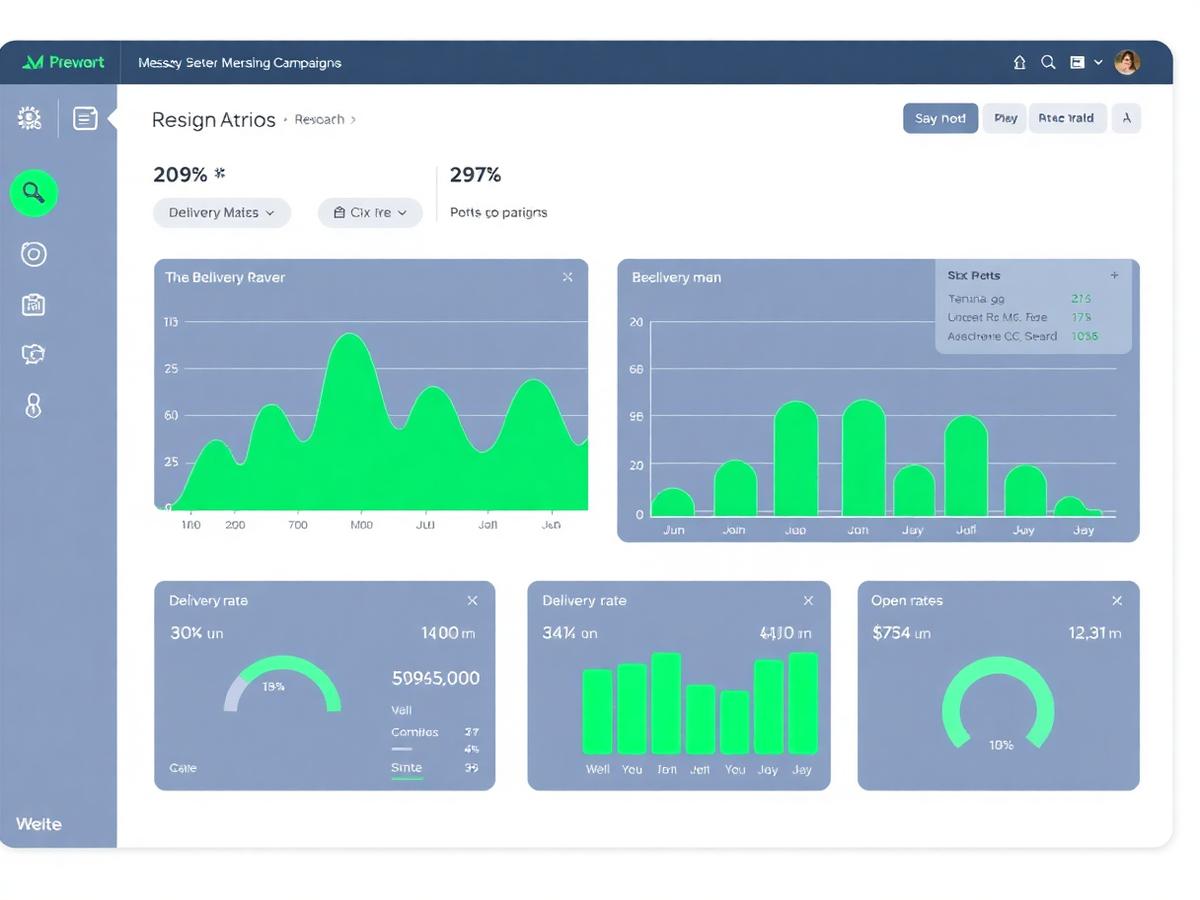Click the Say notl button
The image size is (1200, 900).
[940, 118]
